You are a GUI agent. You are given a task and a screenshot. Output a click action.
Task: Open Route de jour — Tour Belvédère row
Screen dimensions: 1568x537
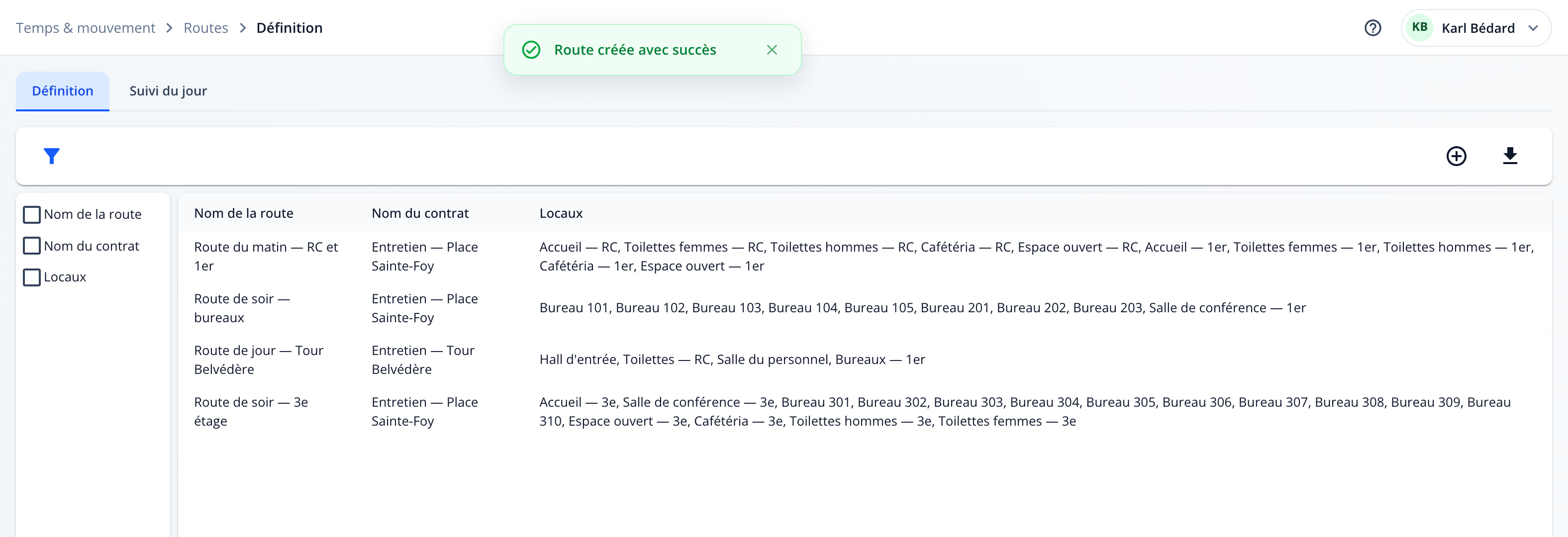click(865, 360)
